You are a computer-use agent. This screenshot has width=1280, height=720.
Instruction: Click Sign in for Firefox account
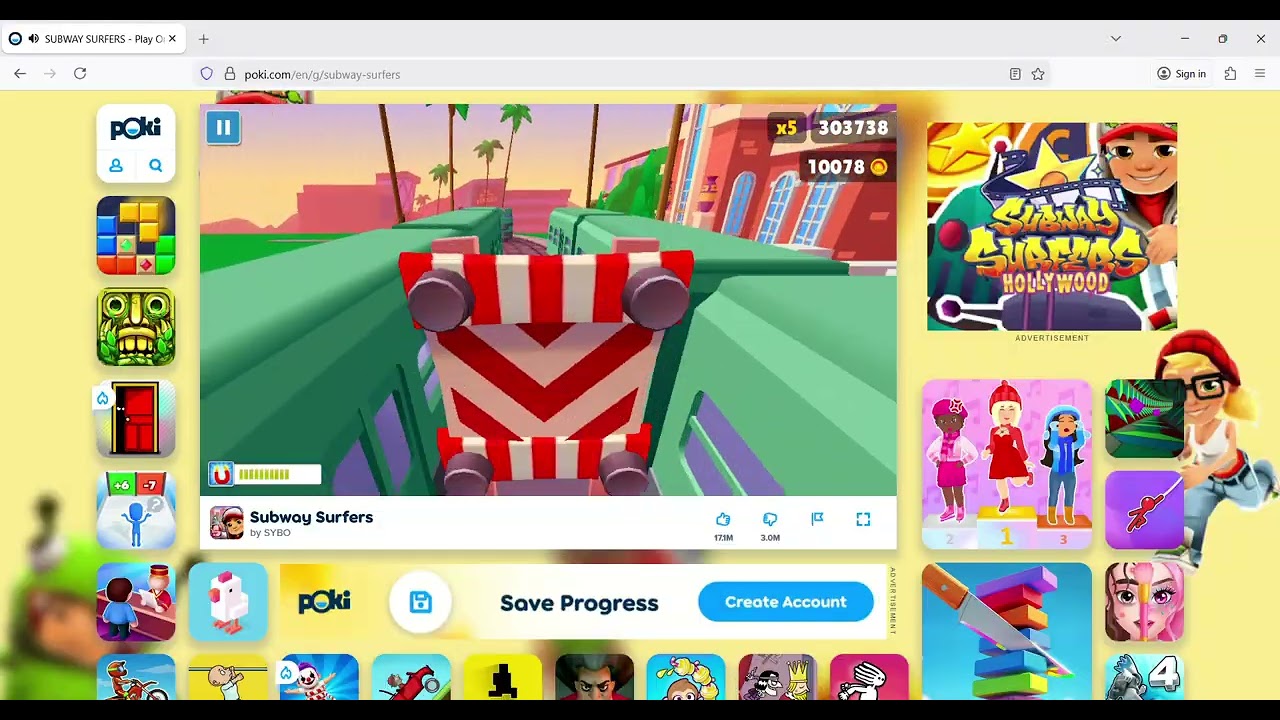1181,74
